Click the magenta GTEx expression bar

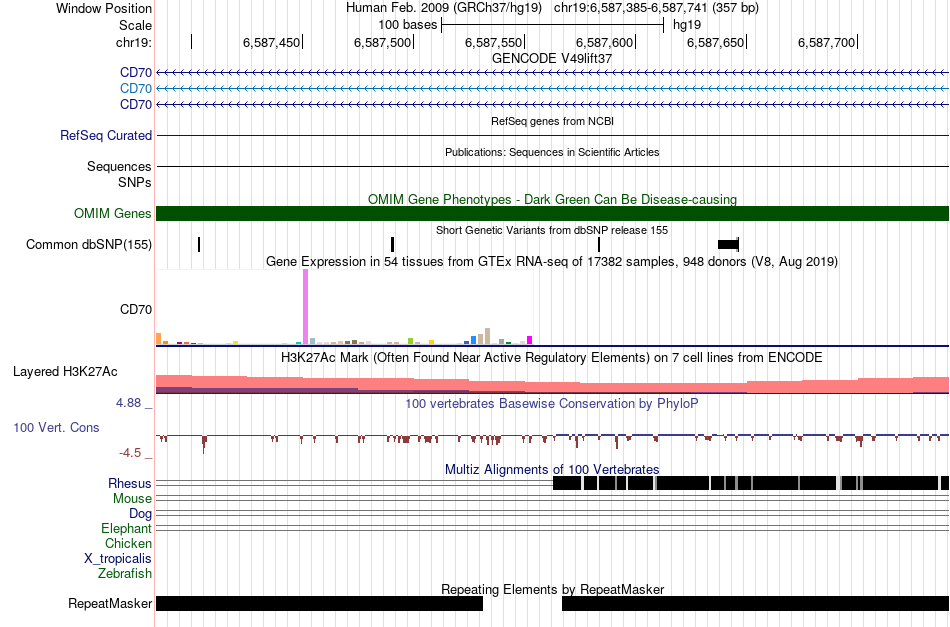tap(529, 340)
